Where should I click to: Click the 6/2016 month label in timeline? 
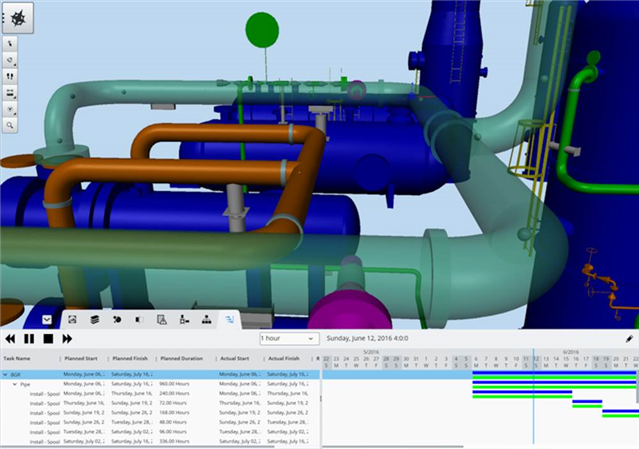pyautogui.click(x=571, y=352)
